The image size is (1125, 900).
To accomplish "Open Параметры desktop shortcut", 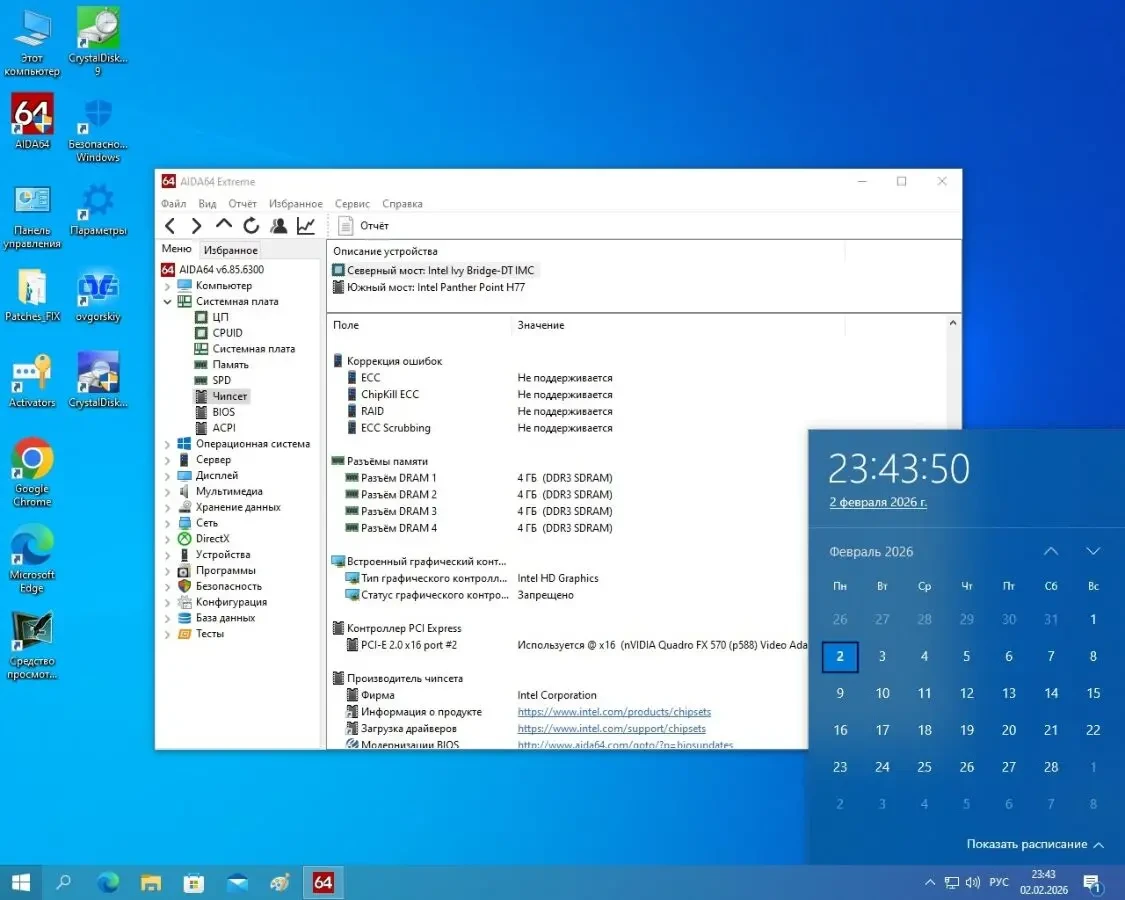I will pyautogui.click(x=98, y=209).
